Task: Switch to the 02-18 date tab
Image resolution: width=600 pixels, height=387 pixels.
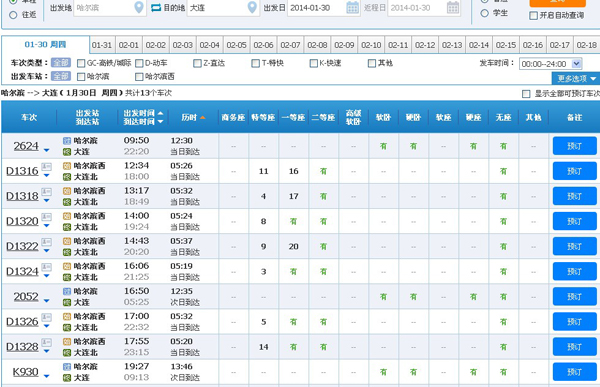Action: [x=587, y=45]
